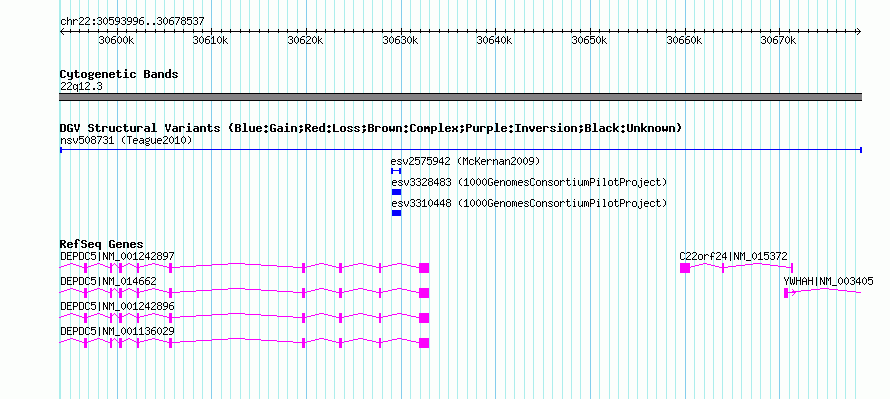Click the 30650k ruler tick label
890x399 pixels.
tap(589, 40)
